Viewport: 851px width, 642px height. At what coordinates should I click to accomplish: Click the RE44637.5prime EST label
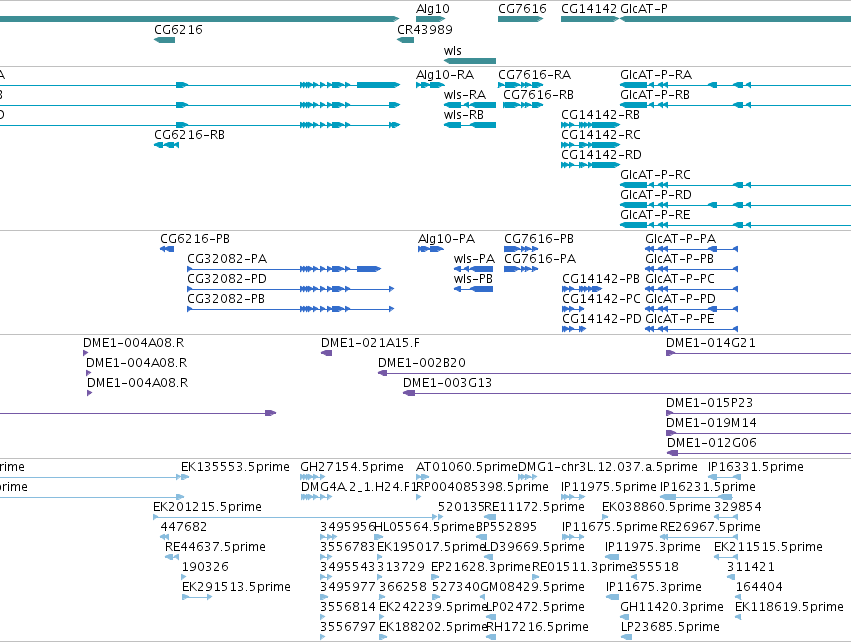[x=215, y=547]
